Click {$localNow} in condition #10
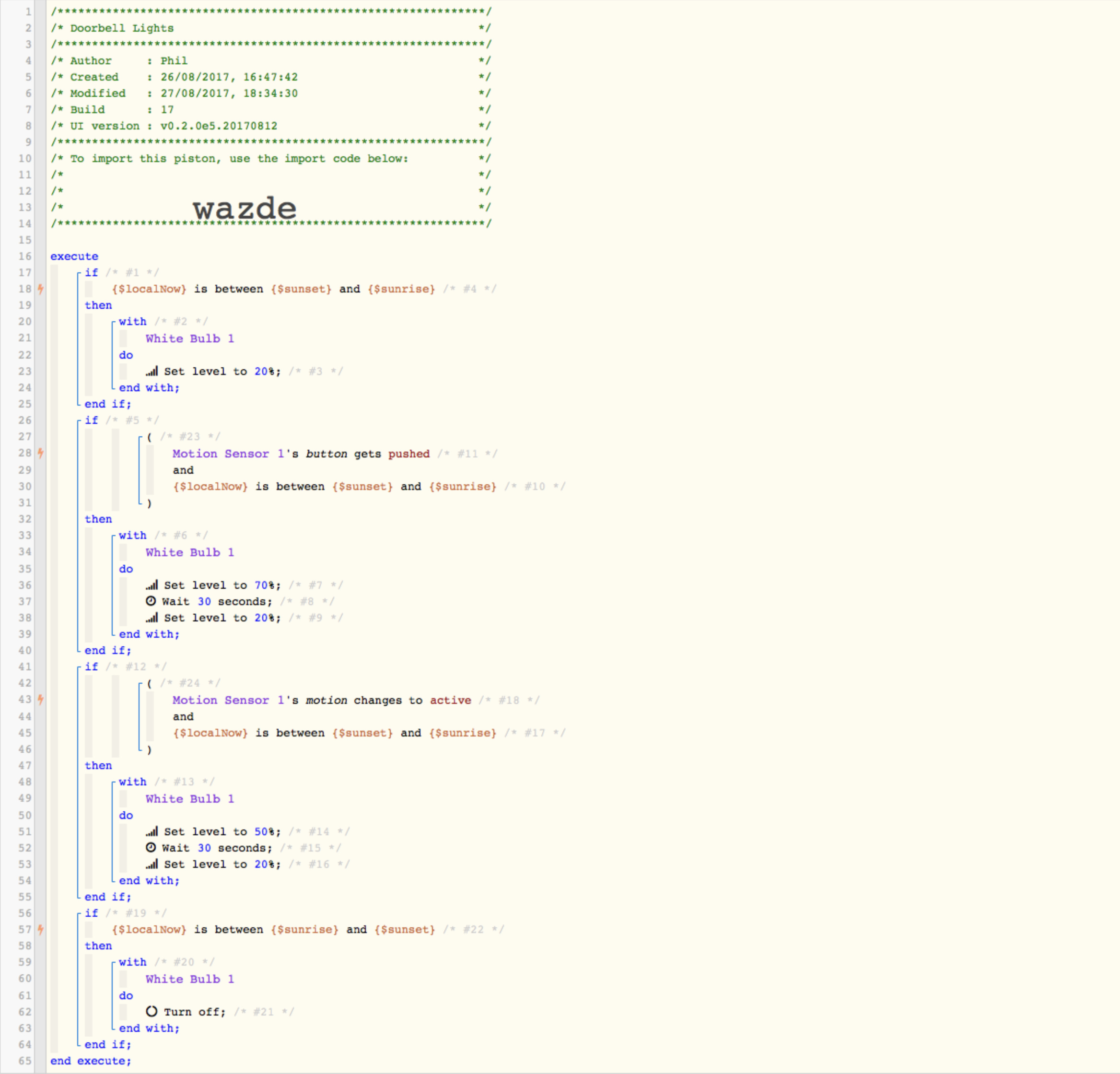The width and height of the screenshot is (1120, 1074). click(210, 486)
